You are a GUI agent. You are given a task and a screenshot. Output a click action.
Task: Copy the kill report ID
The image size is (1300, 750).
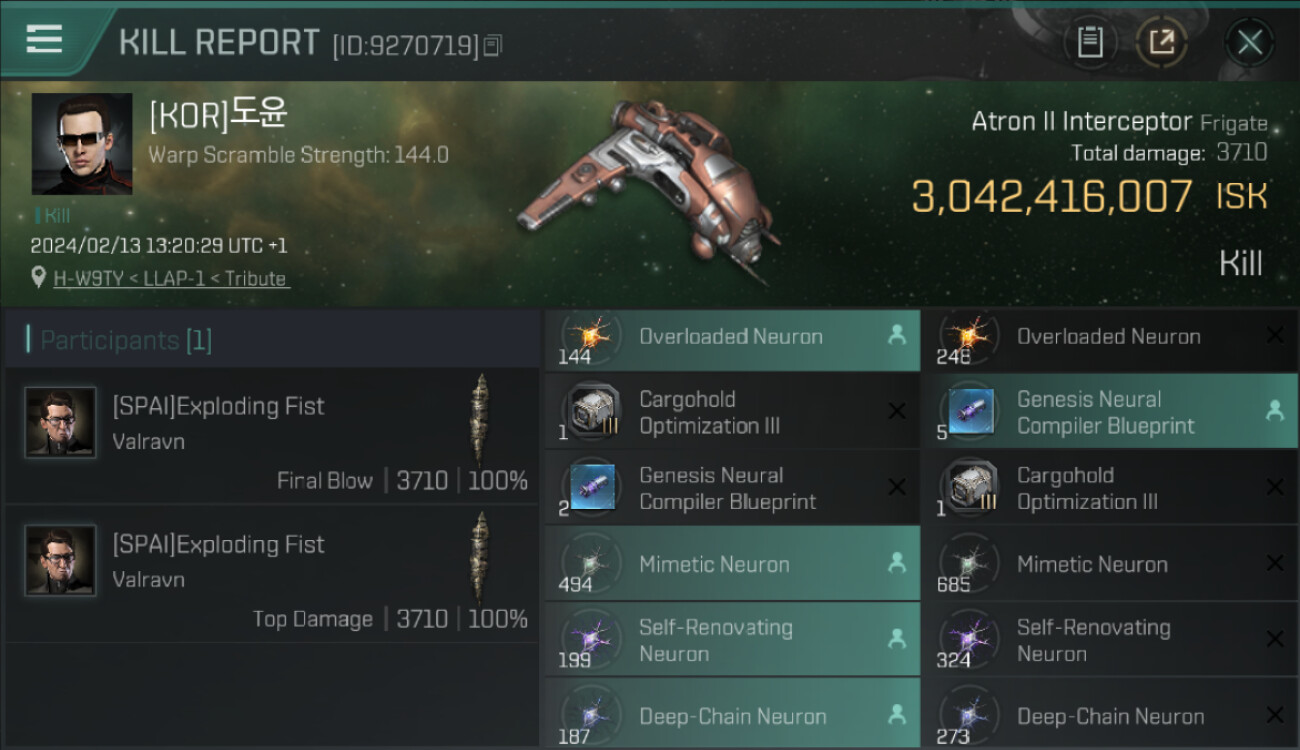(x=493, y=45)
